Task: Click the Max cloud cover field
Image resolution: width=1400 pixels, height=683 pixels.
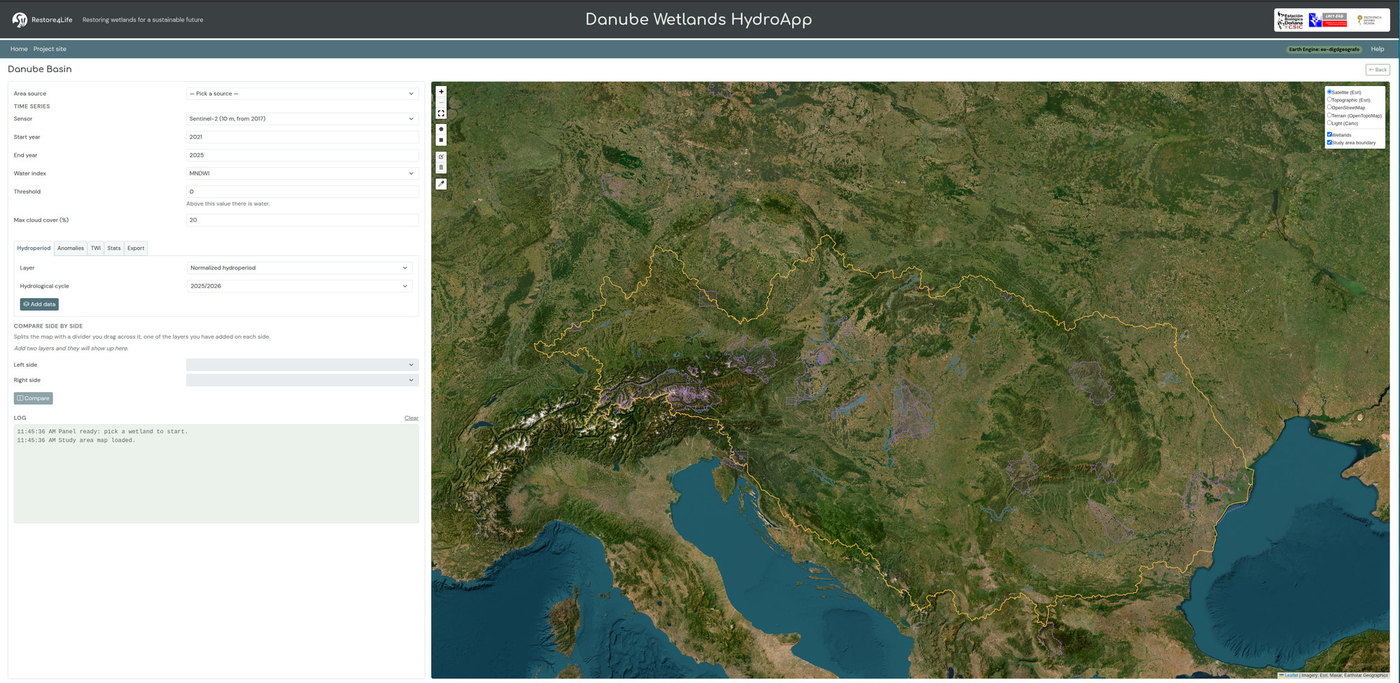Action: click(x=302, y=220)
